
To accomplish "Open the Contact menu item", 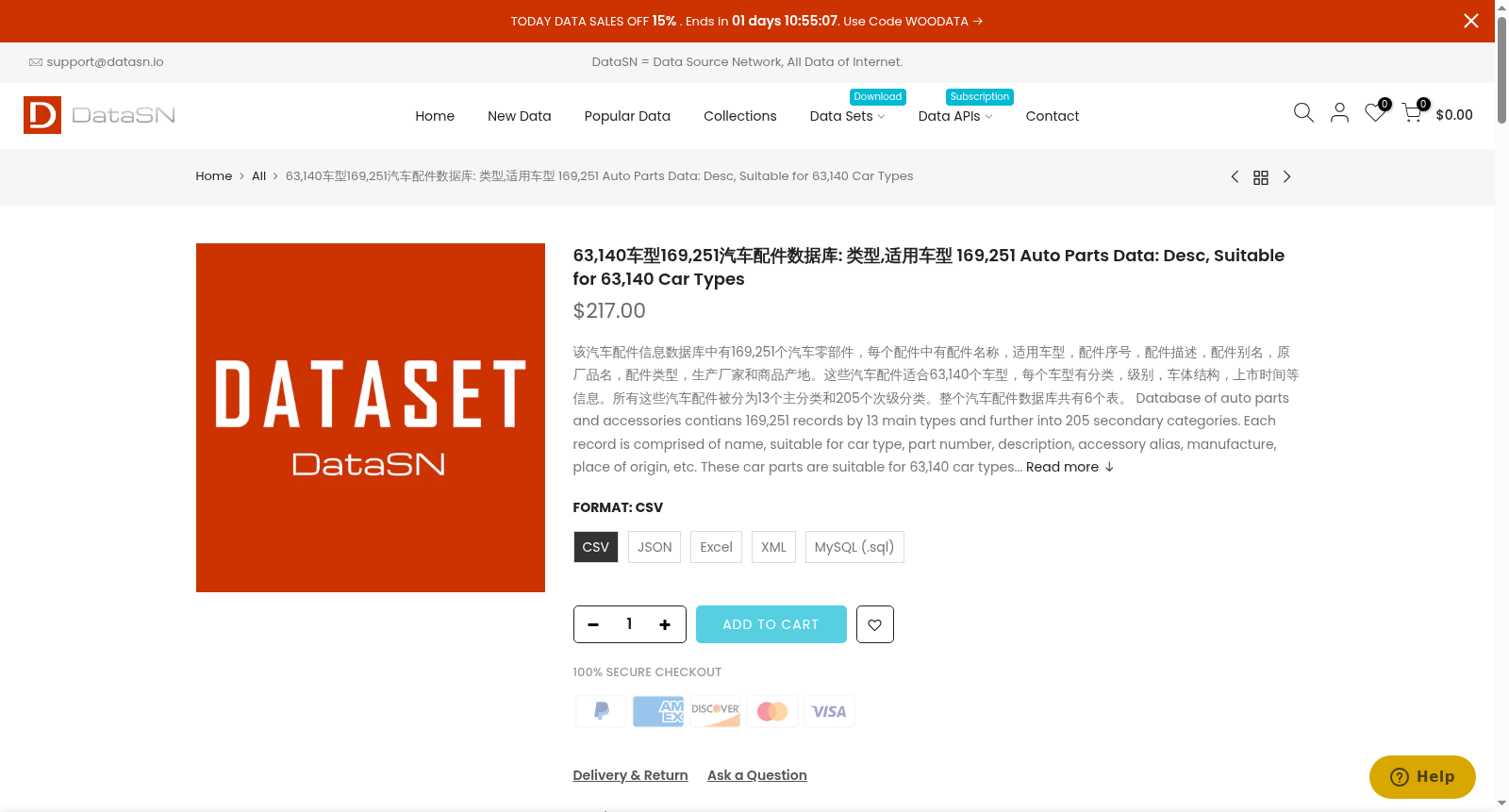I will pos(1053,116).
